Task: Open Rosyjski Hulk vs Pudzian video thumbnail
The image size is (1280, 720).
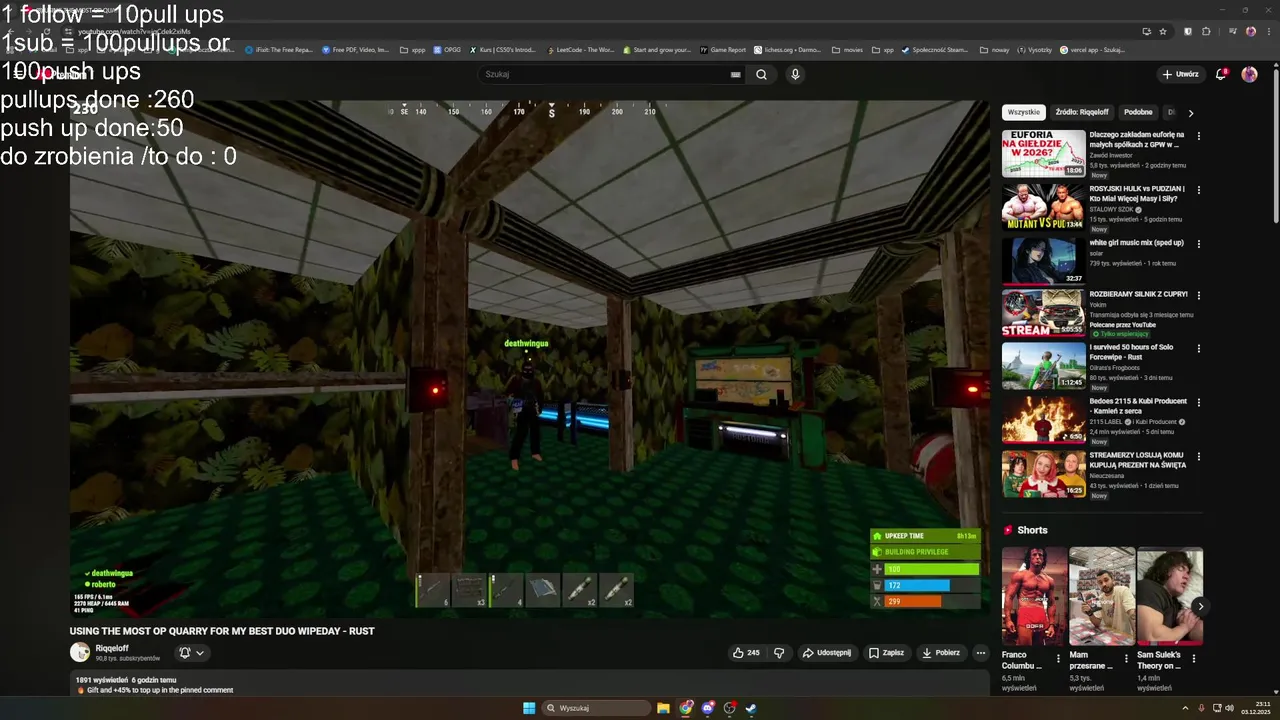Action: tap(1043, 207)
